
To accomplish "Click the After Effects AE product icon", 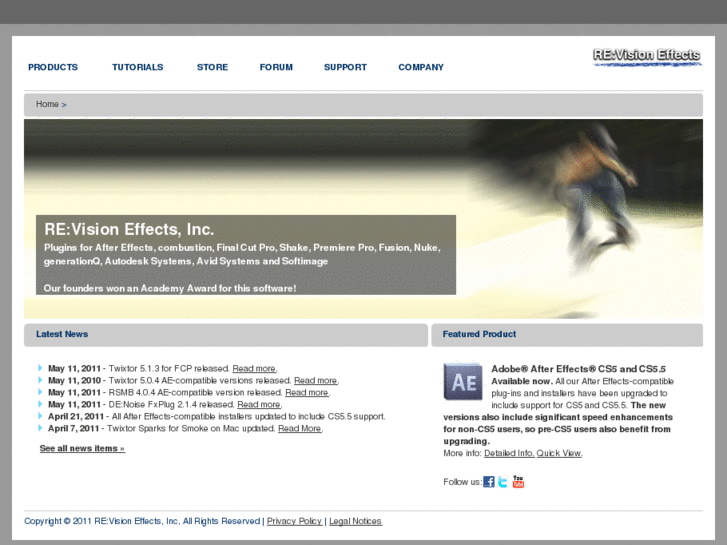I will coord(463,381).
